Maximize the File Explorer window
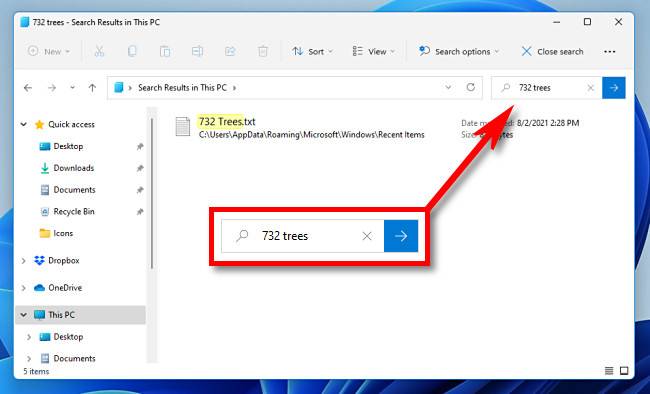 (587, 22)
